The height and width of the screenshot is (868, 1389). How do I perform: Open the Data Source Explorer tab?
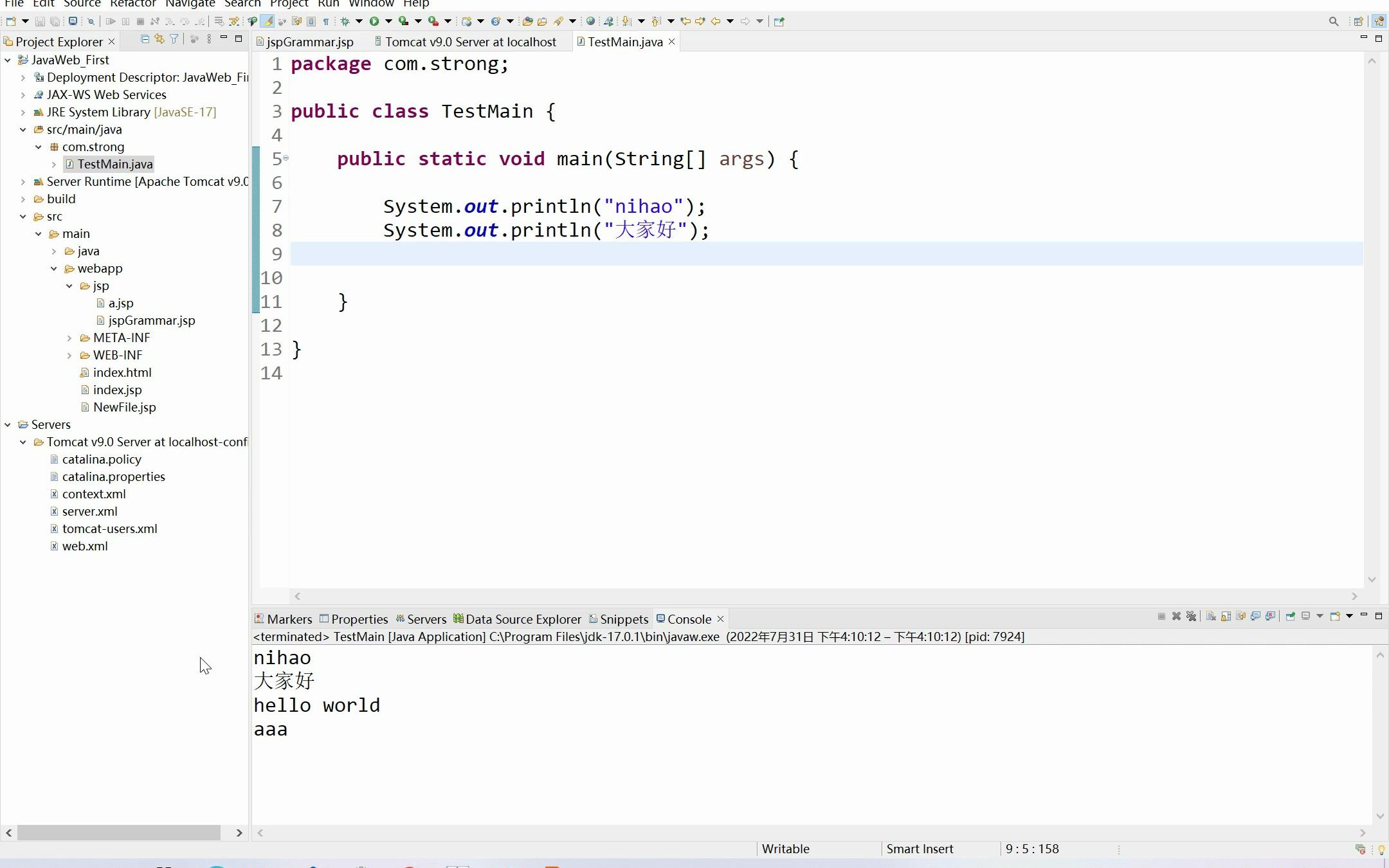517,619
